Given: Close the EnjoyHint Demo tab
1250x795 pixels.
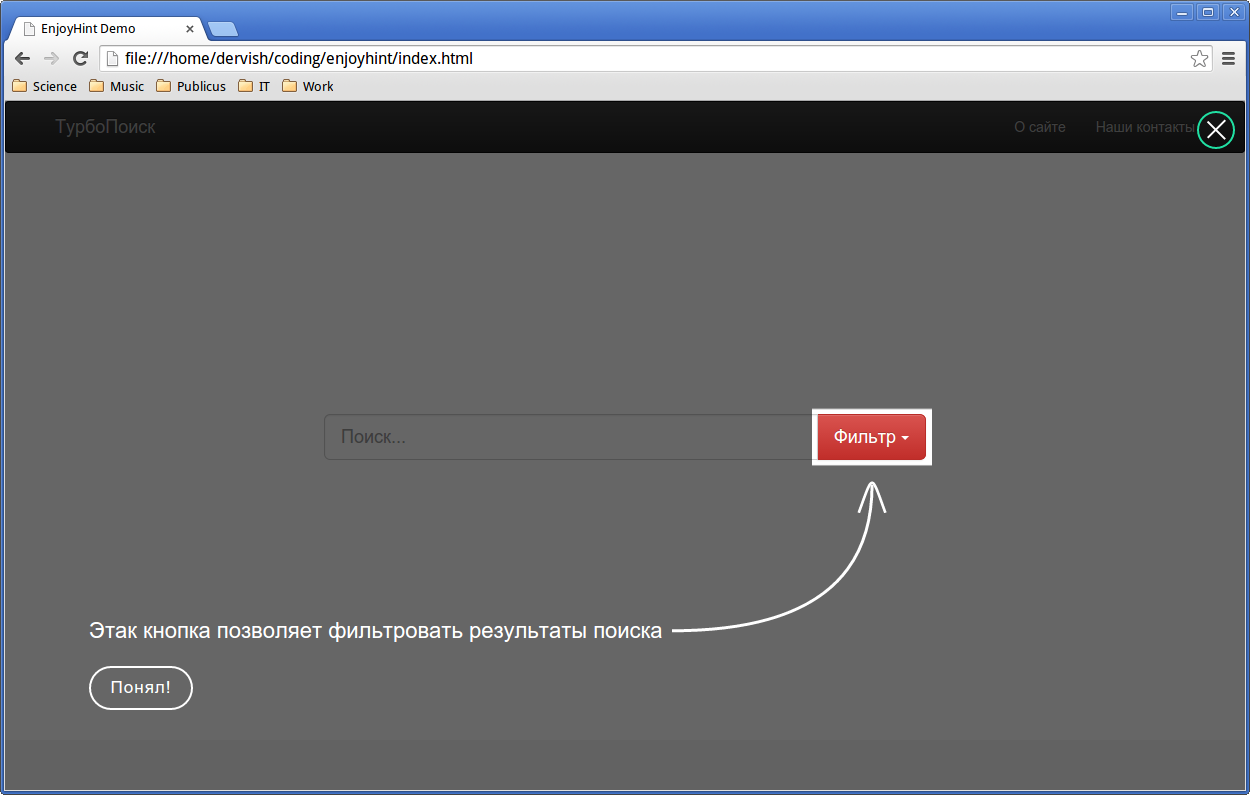Looking at the screenshot, I should coord(190,29).
